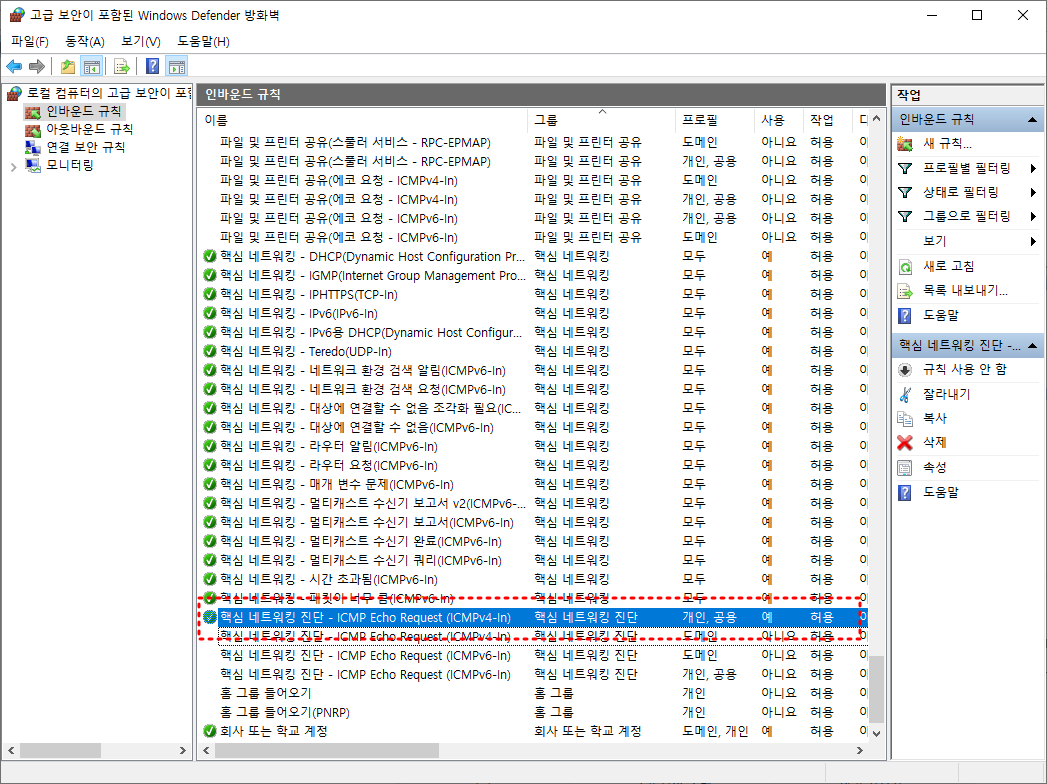The width and height of the screenshot is (1047, 784).
Task: Click the 복사 copy icon
Action: [x=905, y=419]
